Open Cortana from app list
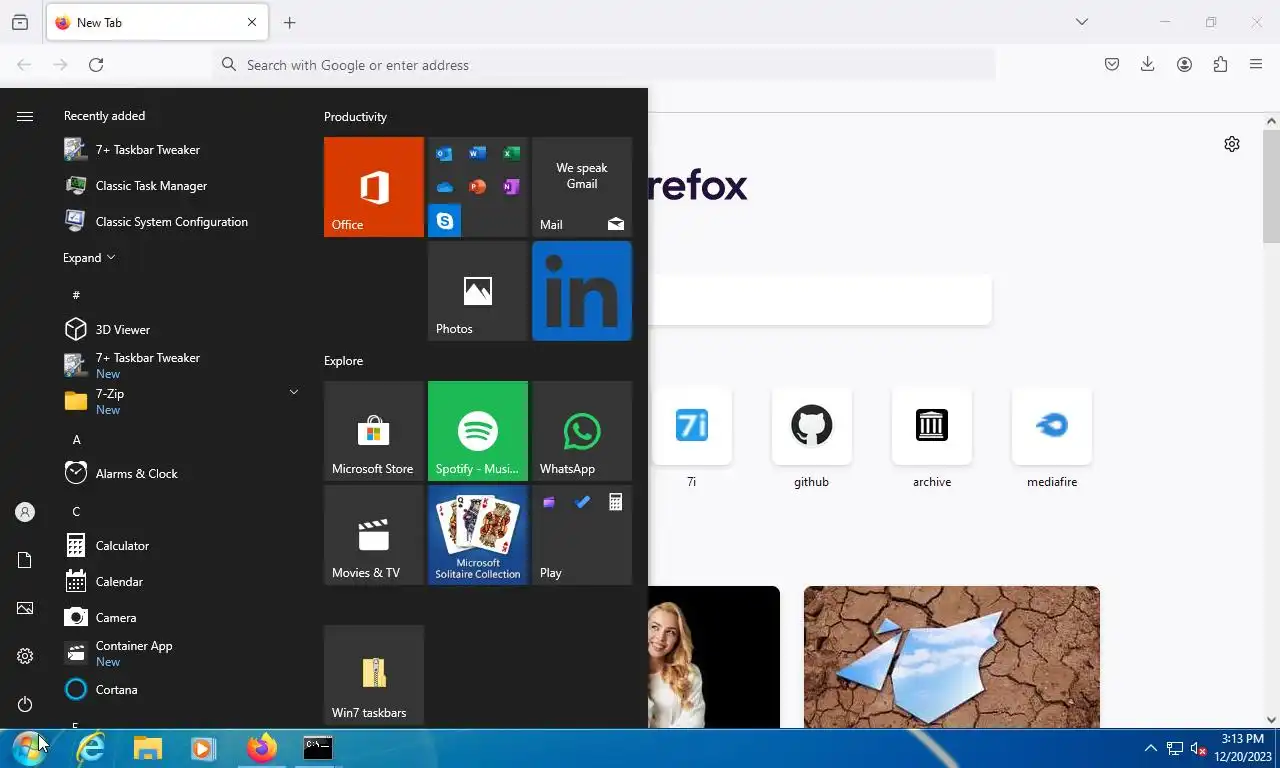This screenshot has height=768, width=1280. click(x=182, y=689)
